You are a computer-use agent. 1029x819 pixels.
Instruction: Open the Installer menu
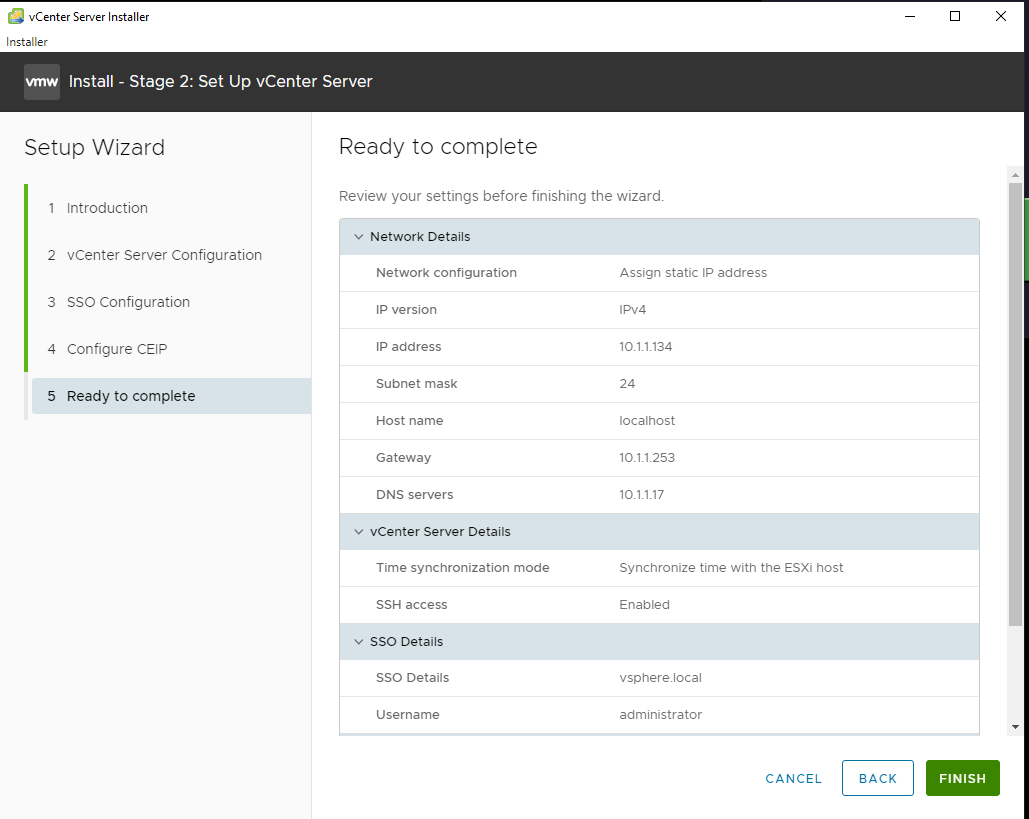(27, 42)
